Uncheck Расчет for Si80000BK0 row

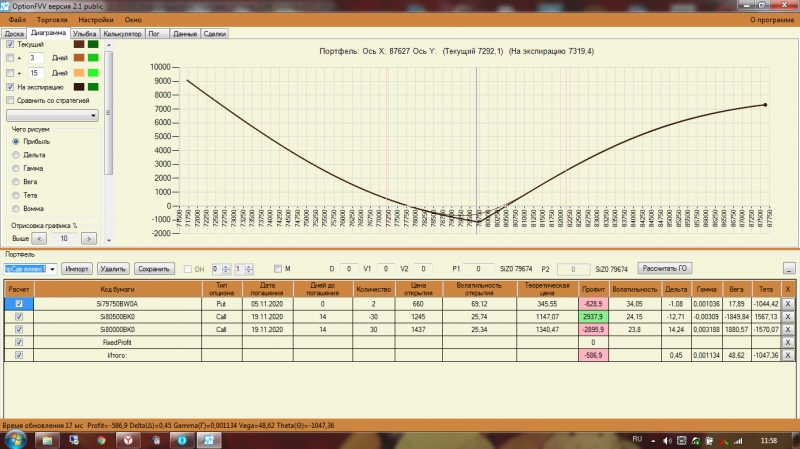point(19,330)
